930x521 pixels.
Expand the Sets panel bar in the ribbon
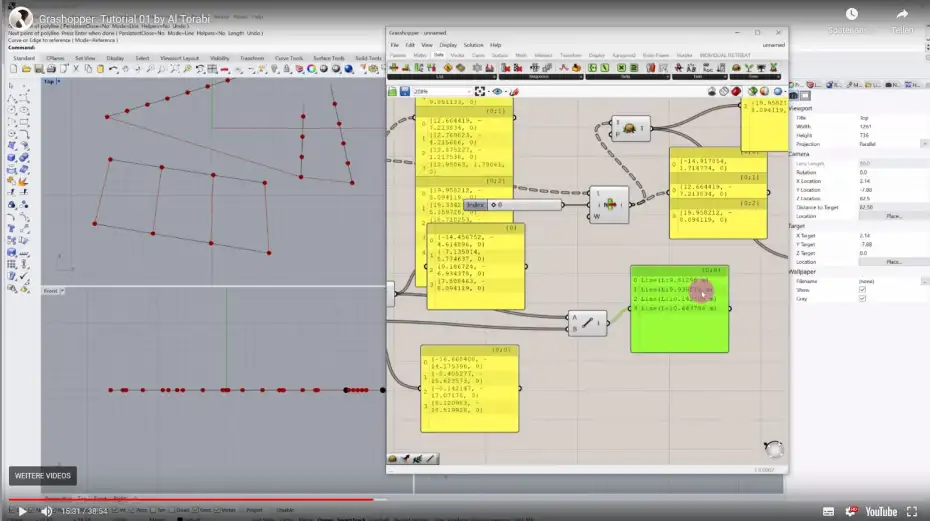click(x=627, y=77)
